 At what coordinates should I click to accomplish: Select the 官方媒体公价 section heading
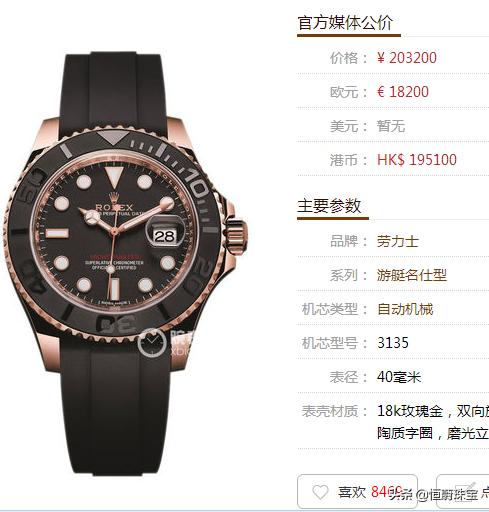click(x=345, y=22)
